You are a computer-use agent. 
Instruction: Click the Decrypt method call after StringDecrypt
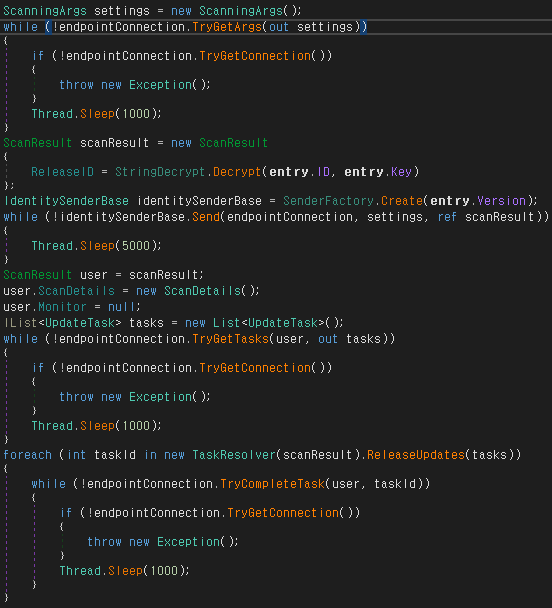237,172
